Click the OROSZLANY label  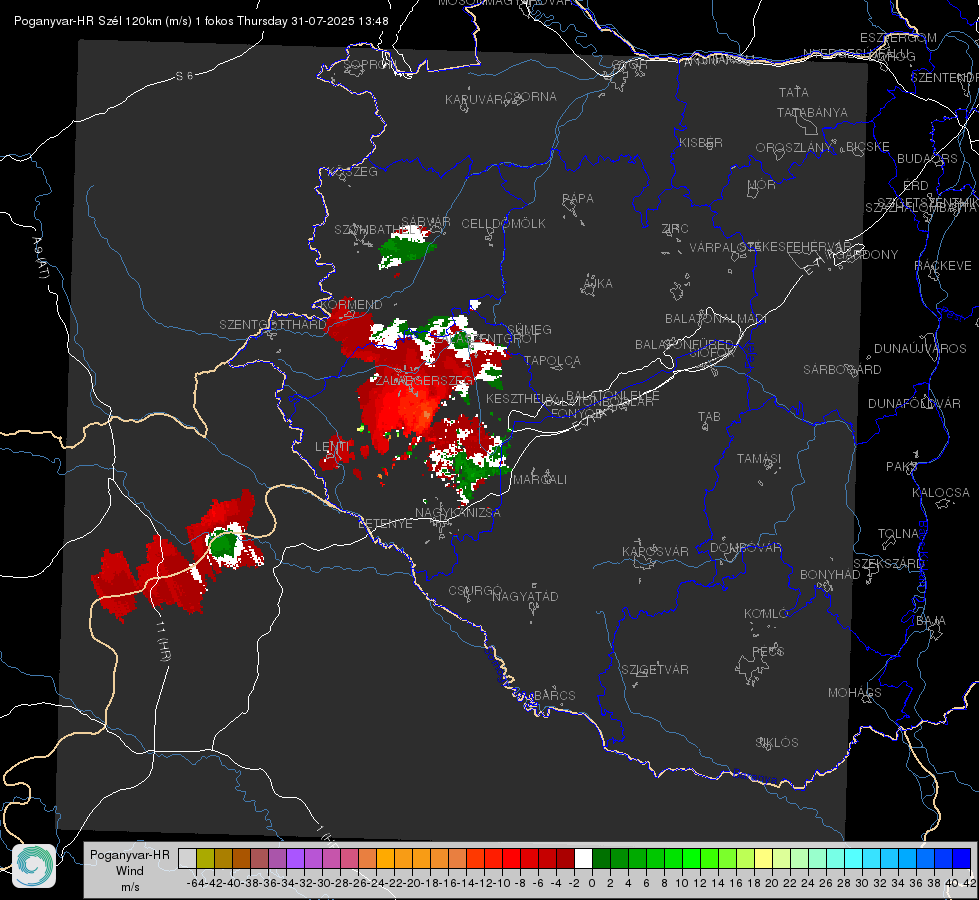click(794, 147)
